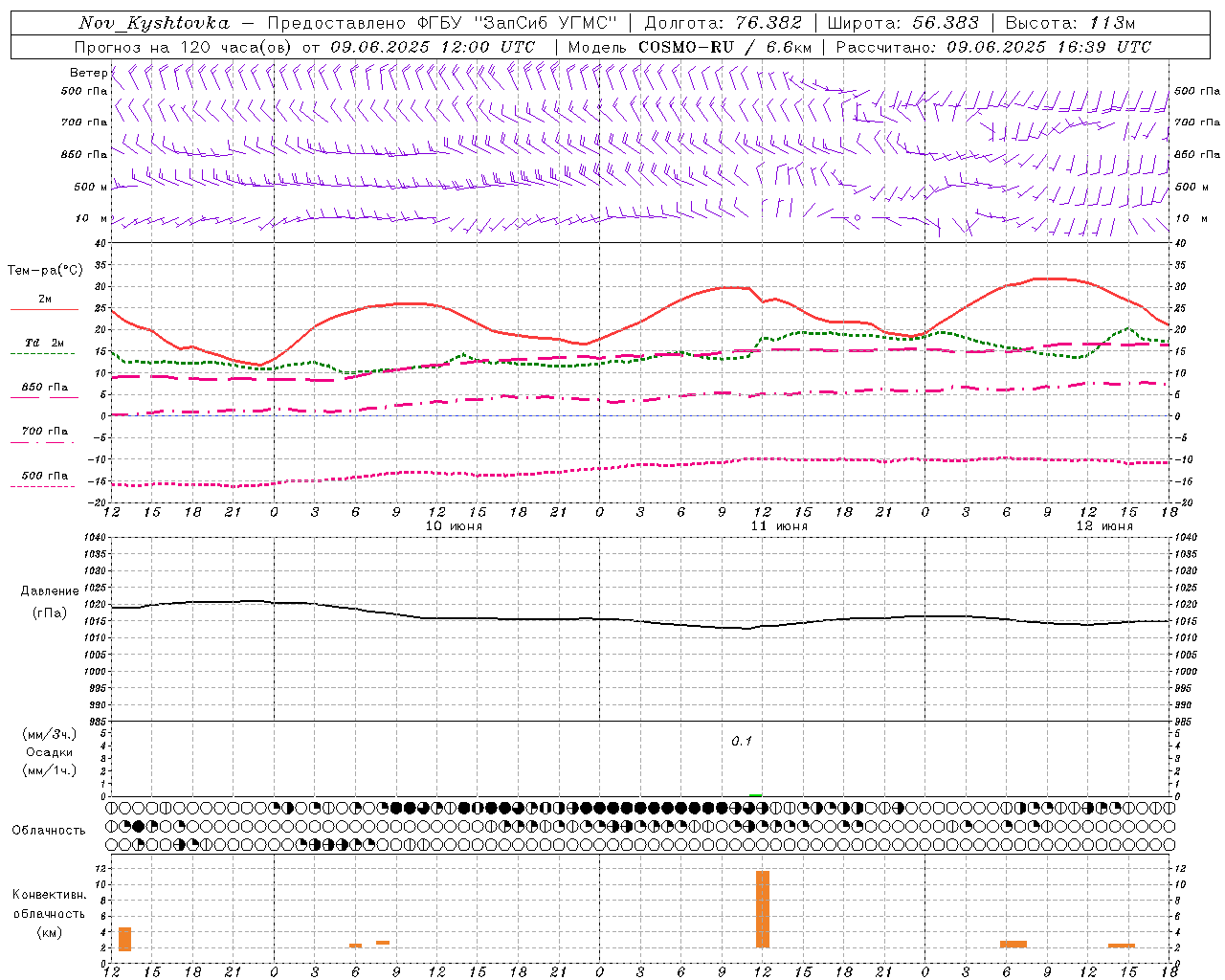The image size is (1225, 980).
Task: Click the small green precipitation bar
Action: click(x=756, y=794)
